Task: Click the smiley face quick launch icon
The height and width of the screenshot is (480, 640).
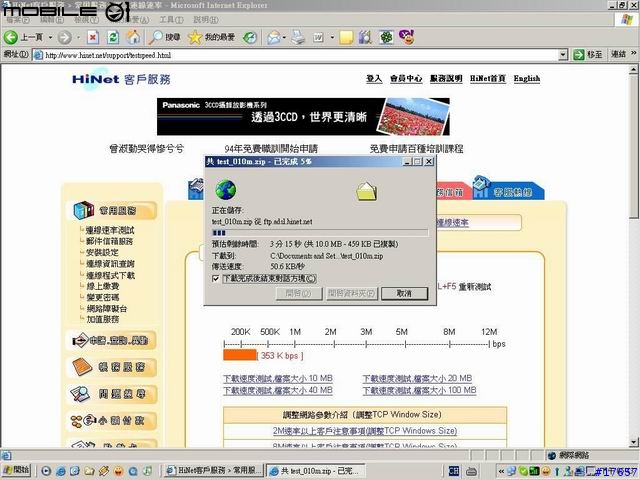Action: point(118,471)
